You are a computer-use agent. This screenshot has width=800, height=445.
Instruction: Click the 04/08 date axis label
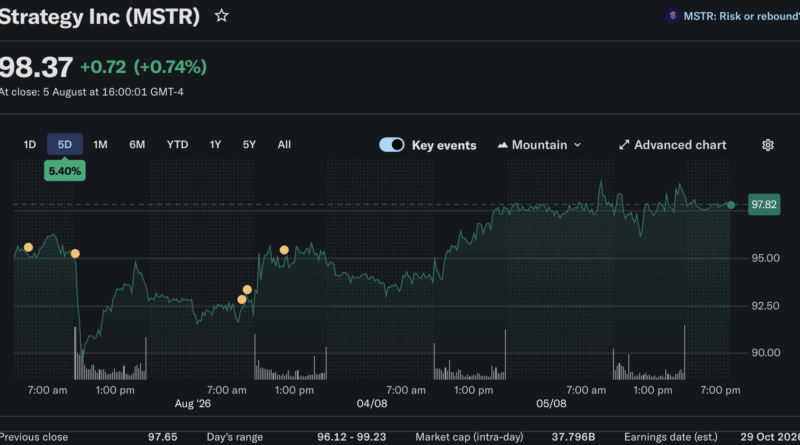click(x=372, y=404)
